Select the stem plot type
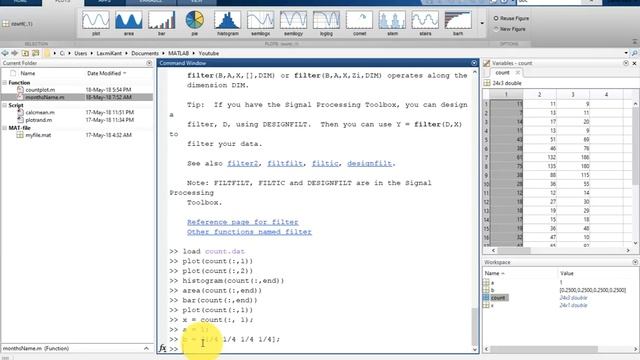The image size is (640, 360). (x=392, y=23)
